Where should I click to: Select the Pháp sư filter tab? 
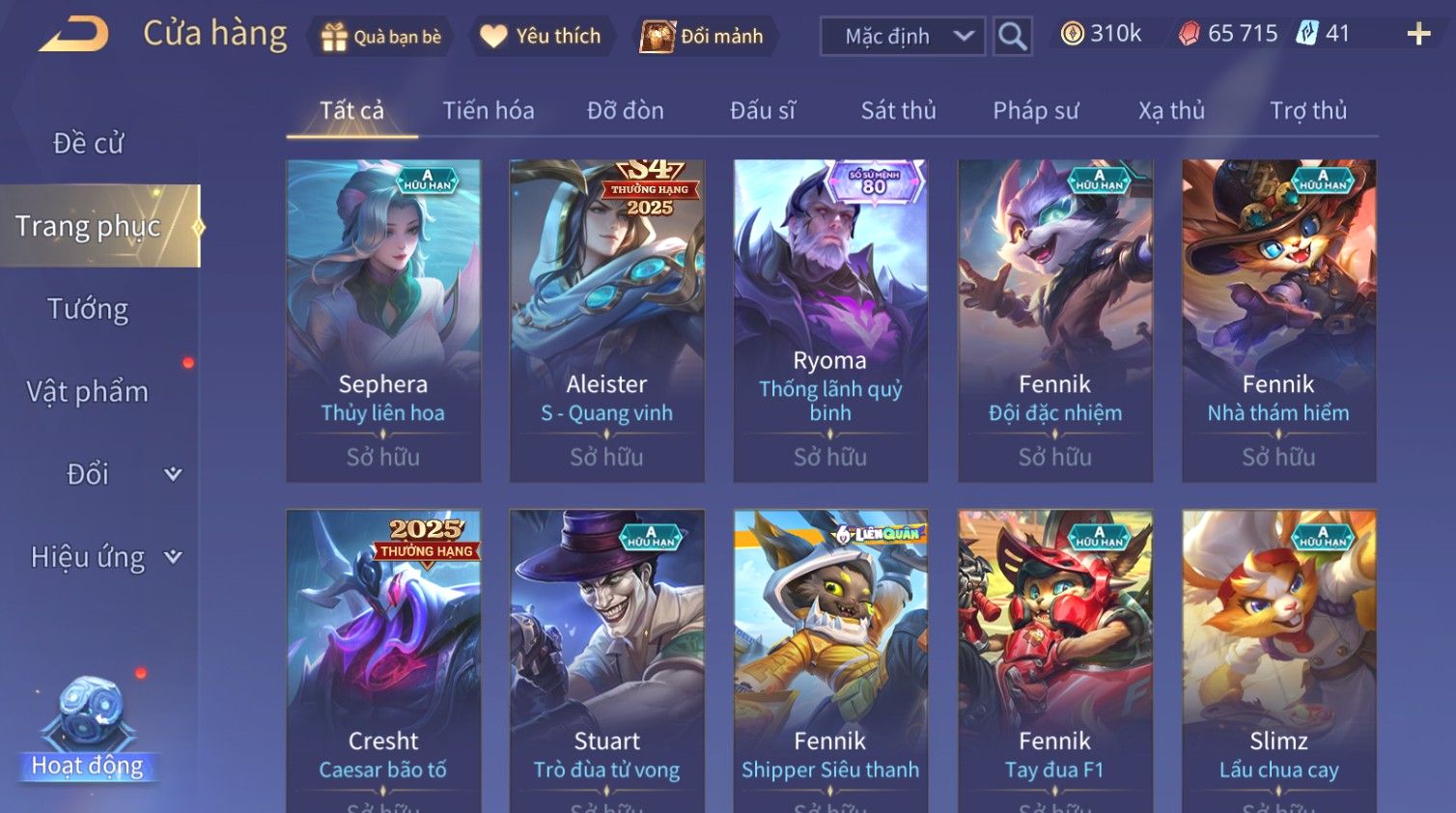click(x=1035, y=110)
